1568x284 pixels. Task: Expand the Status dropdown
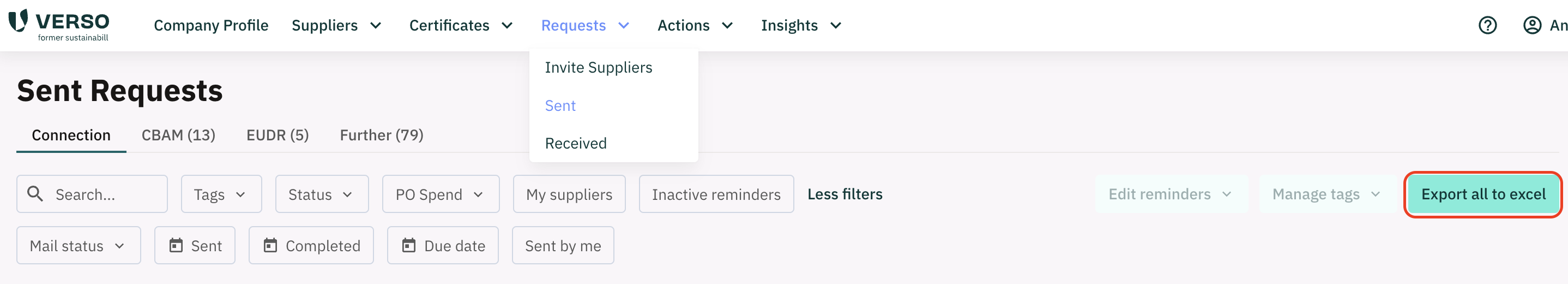[321, 194]
